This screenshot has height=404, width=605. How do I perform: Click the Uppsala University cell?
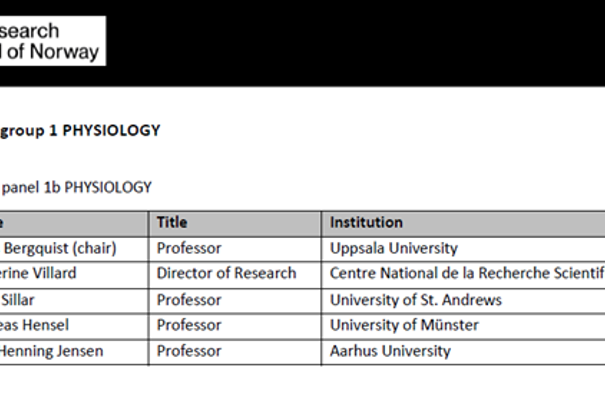(463, 249)
